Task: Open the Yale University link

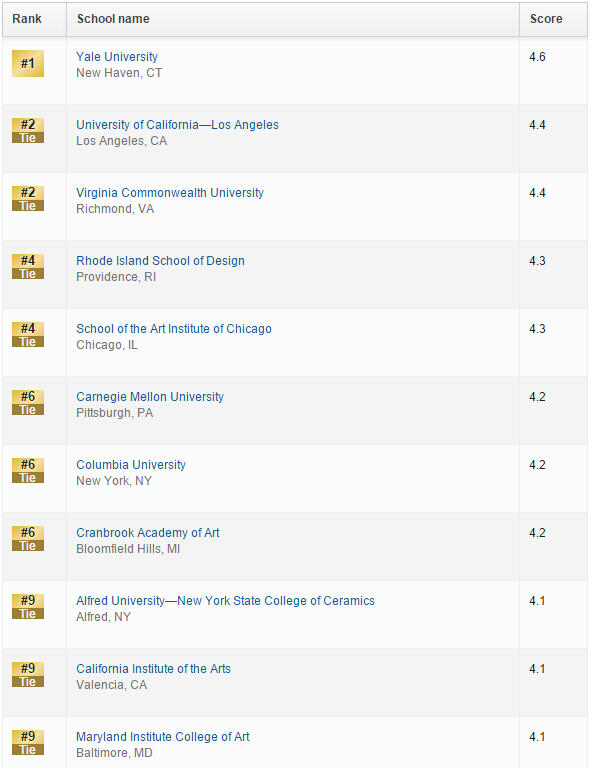Action: coord(117,57)
